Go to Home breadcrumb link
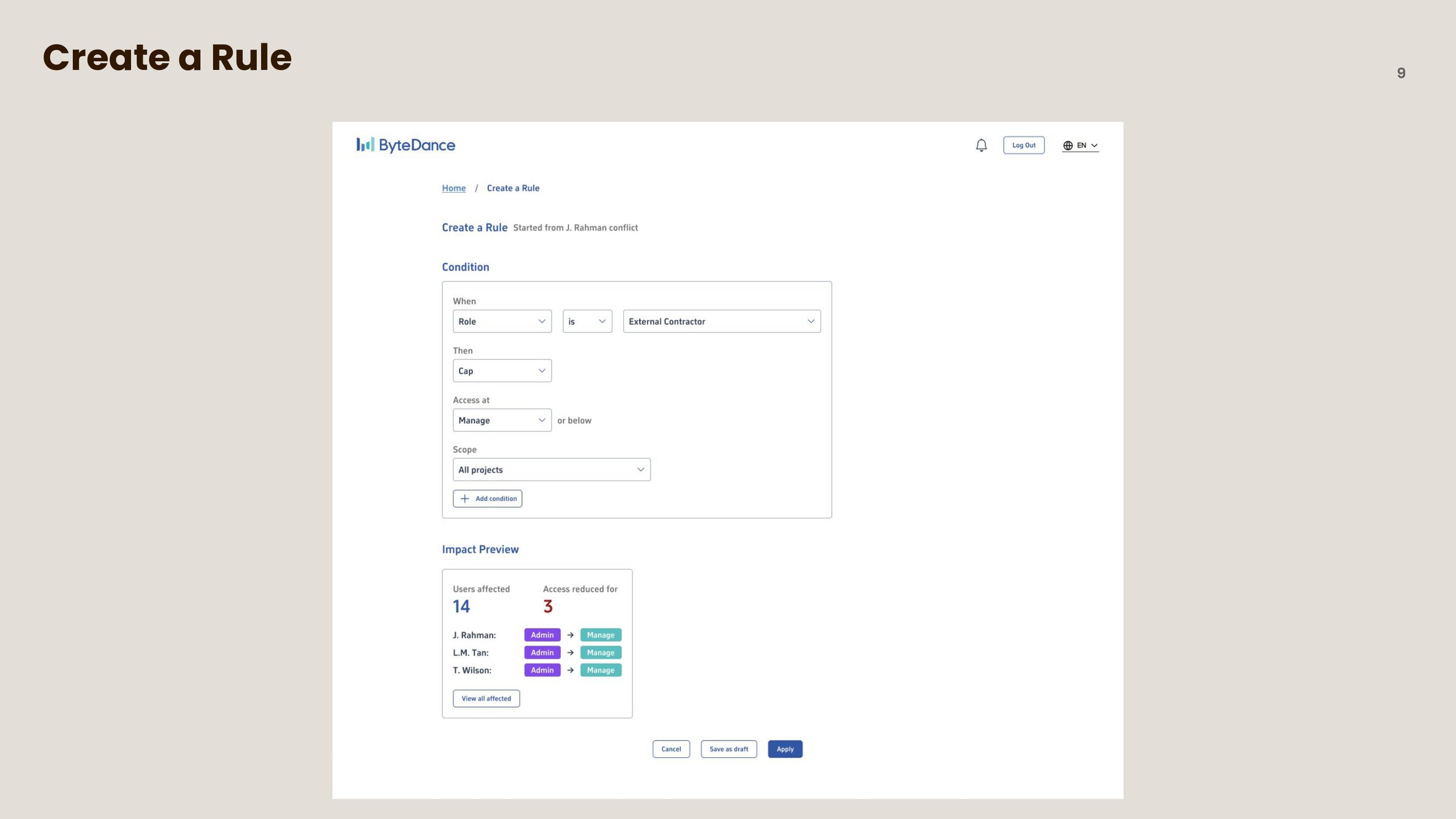1456x819 pixels. click(x=454, y=188)
